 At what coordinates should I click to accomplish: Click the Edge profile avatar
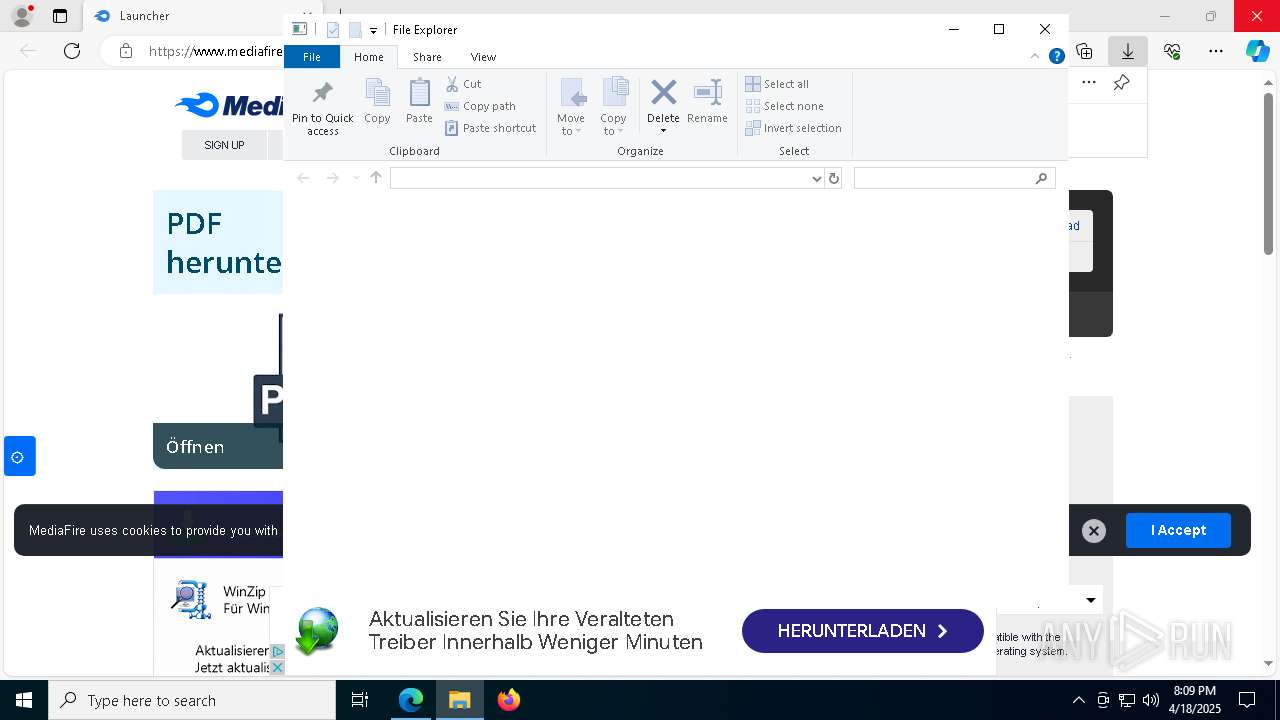tap(21, 16)
